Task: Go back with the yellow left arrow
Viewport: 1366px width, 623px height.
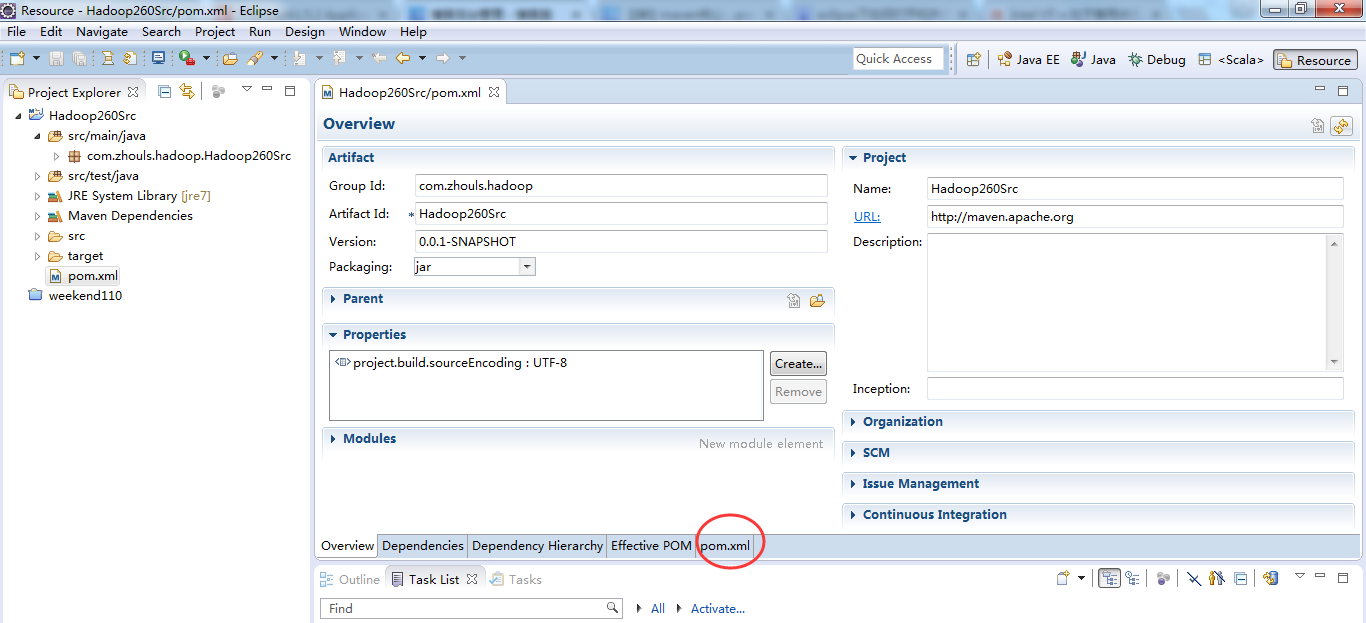Action: point(403,59)
